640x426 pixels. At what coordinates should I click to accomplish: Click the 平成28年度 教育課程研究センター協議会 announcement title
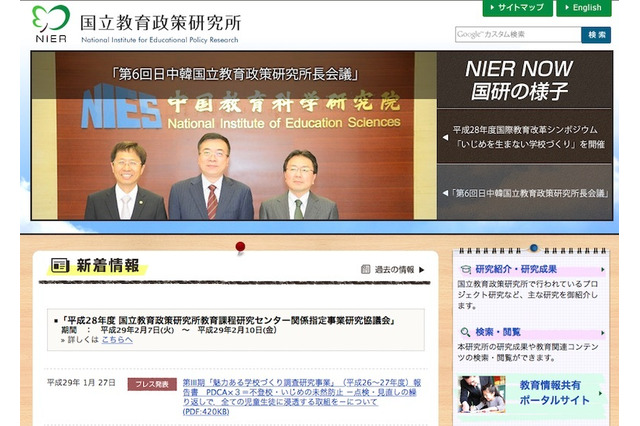point(228,320)
